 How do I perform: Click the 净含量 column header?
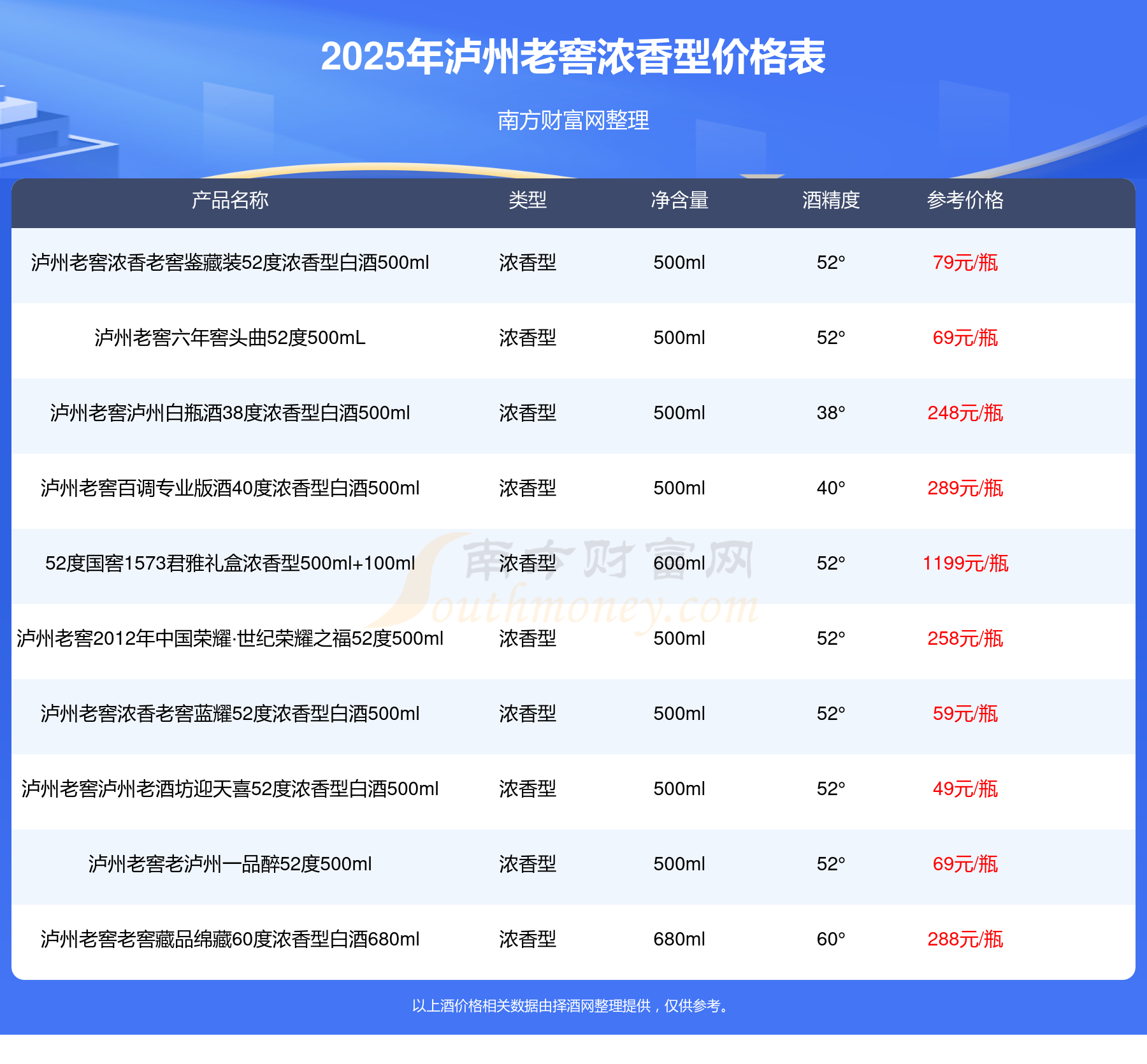coord(679,200)
